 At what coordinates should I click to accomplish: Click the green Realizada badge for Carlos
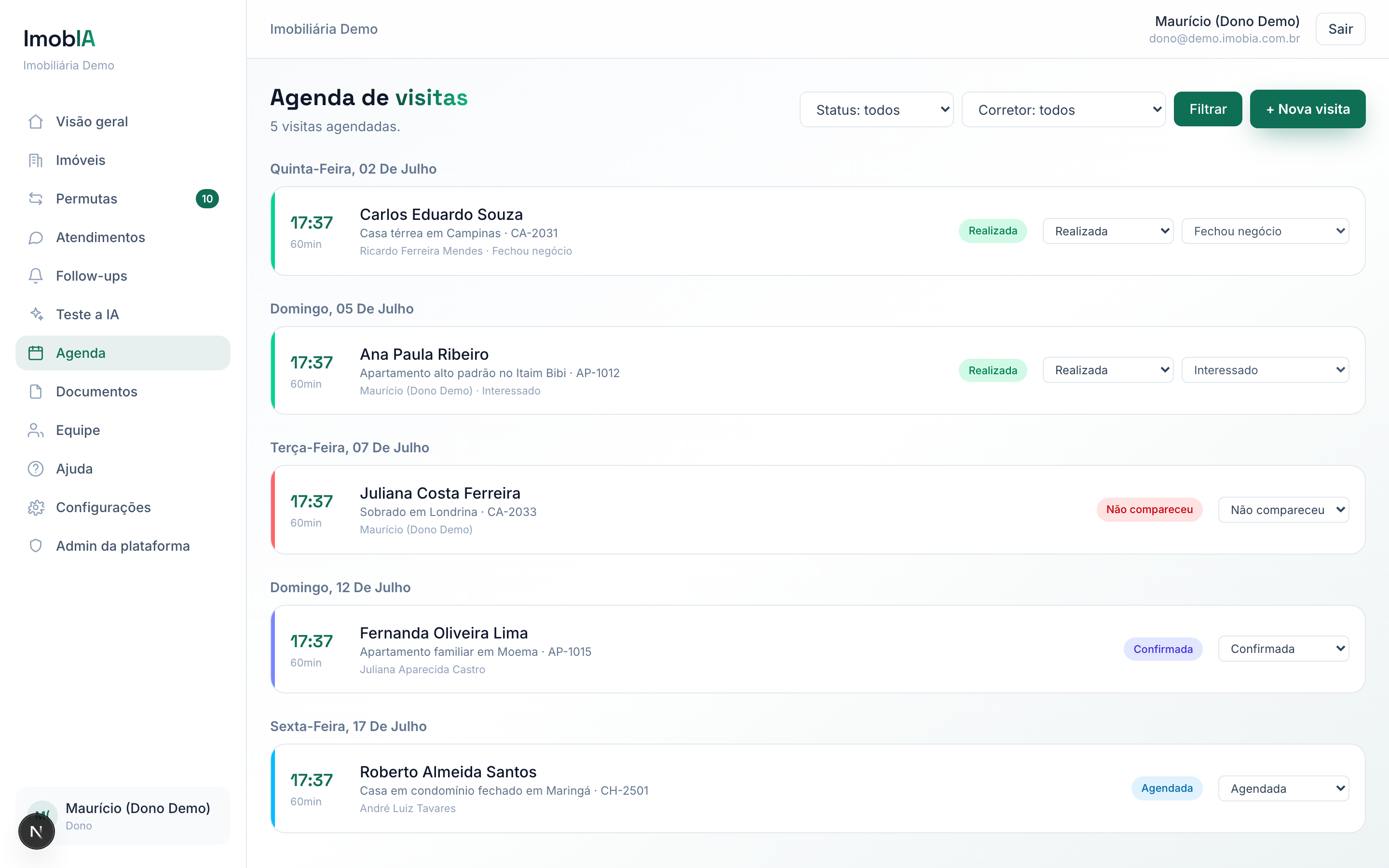point(993,231)
